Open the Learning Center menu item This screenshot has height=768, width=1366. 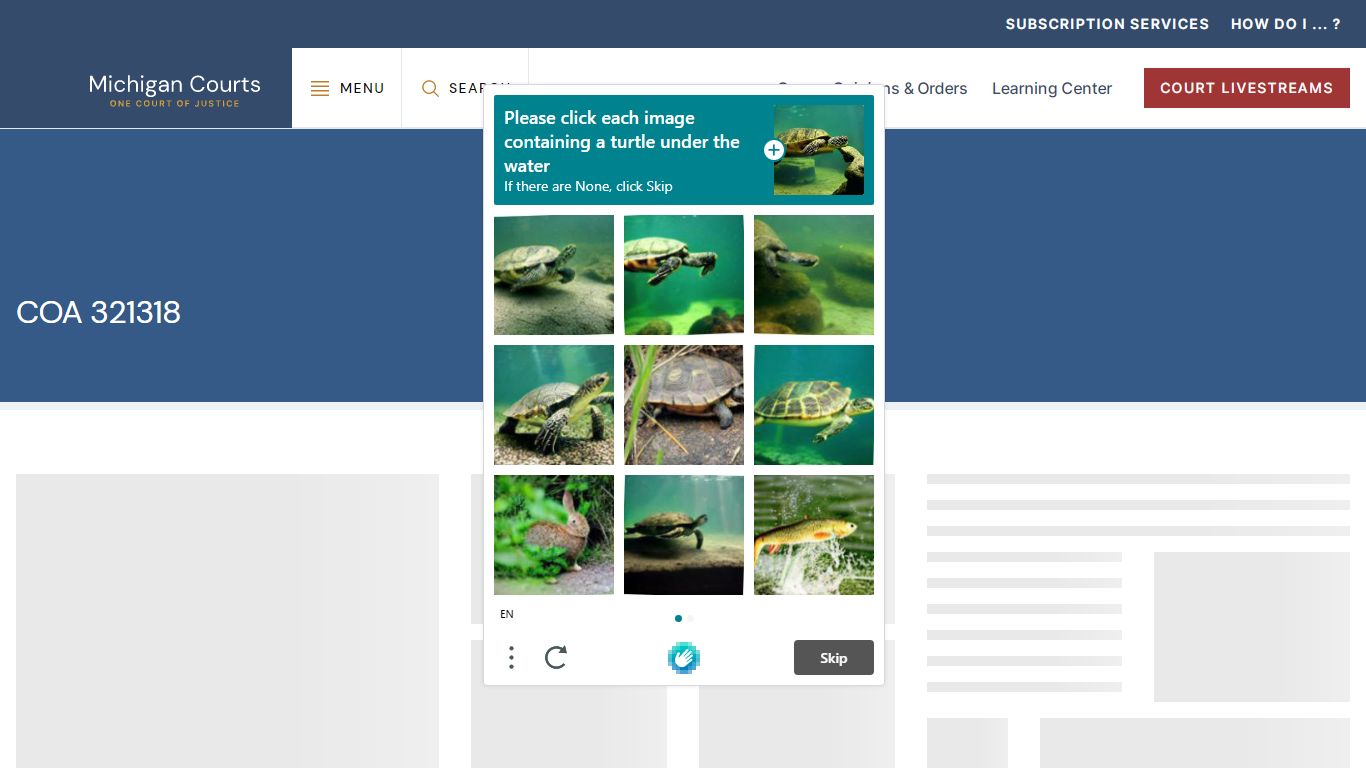[x=1051, y=88]
